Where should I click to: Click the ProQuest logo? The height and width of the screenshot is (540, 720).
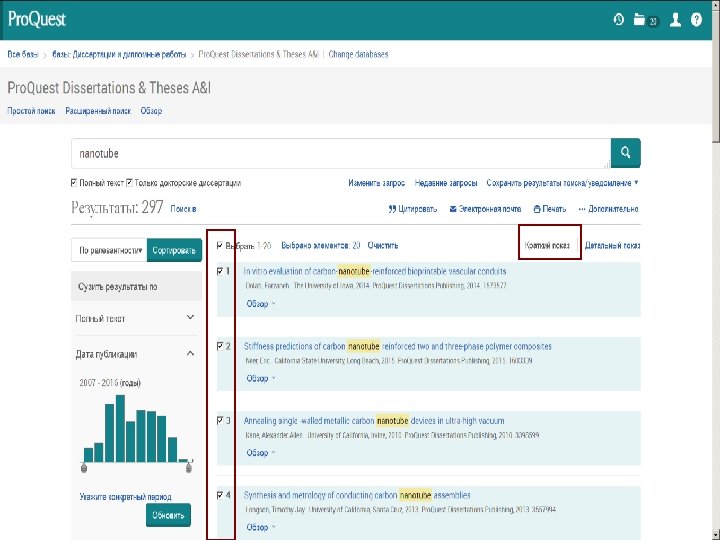coord(37,20)
